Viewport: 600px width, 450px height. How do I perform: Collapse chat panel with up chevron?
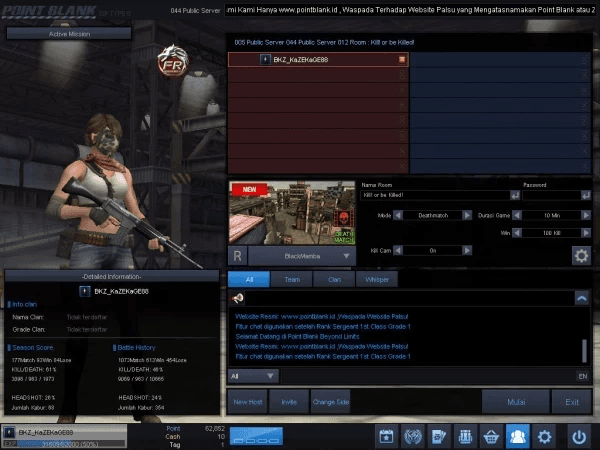582,298
